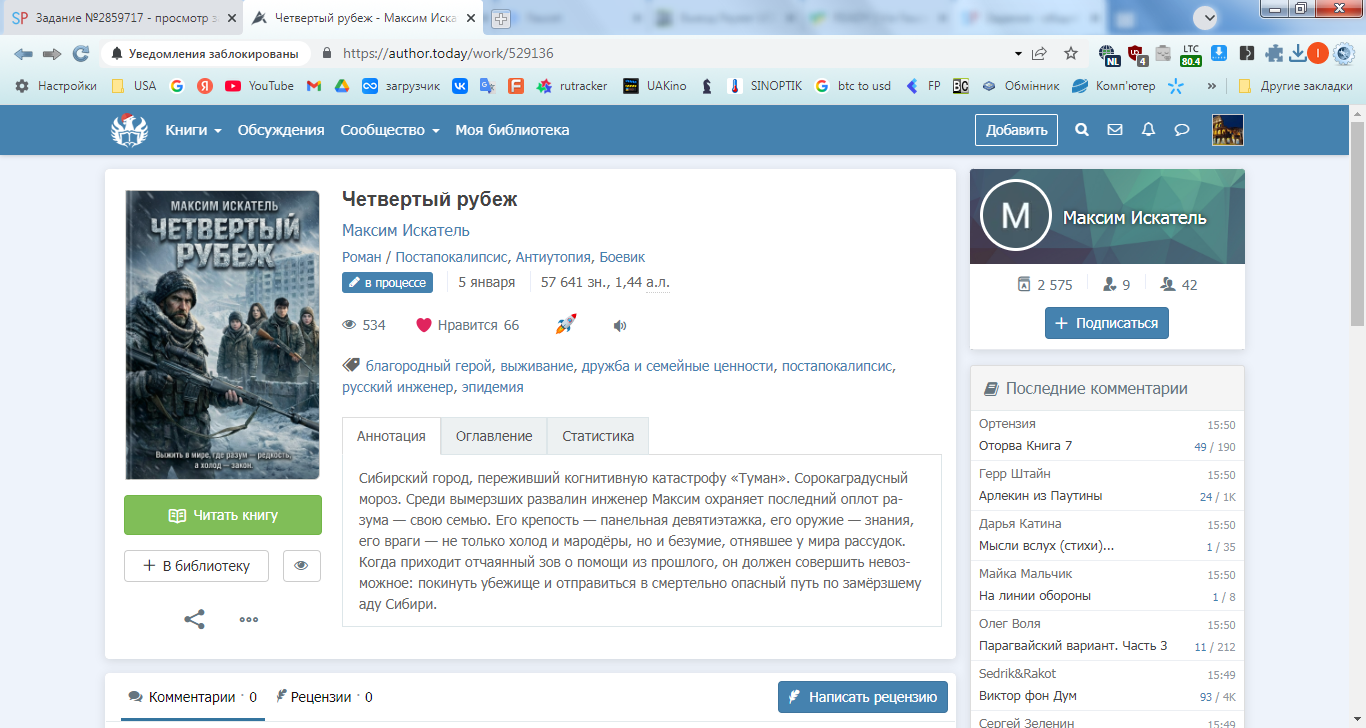Click the Подписаться button
1366x728 pixels.
1107,323
